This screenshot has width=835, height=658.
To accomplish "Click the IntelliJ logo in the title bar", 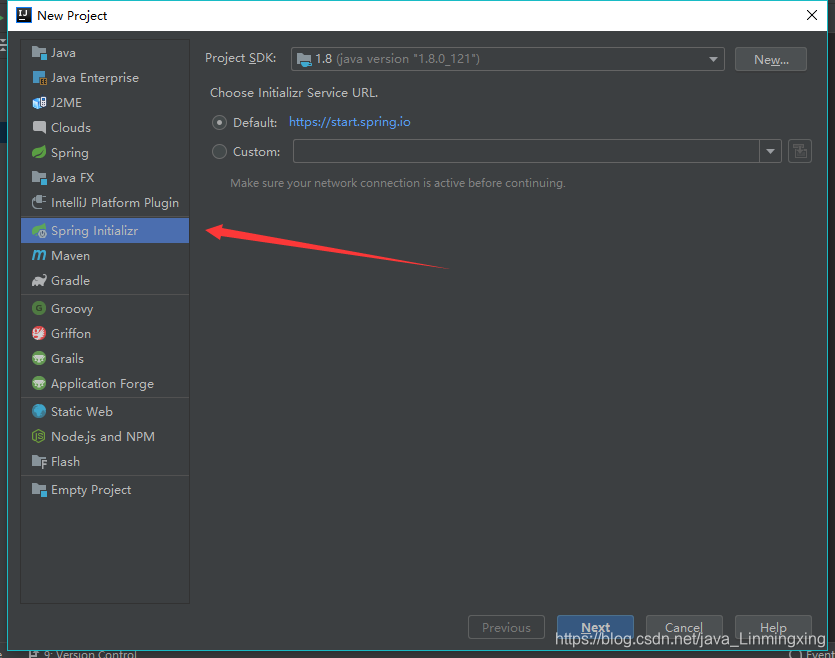I will (x=23, y=15).
